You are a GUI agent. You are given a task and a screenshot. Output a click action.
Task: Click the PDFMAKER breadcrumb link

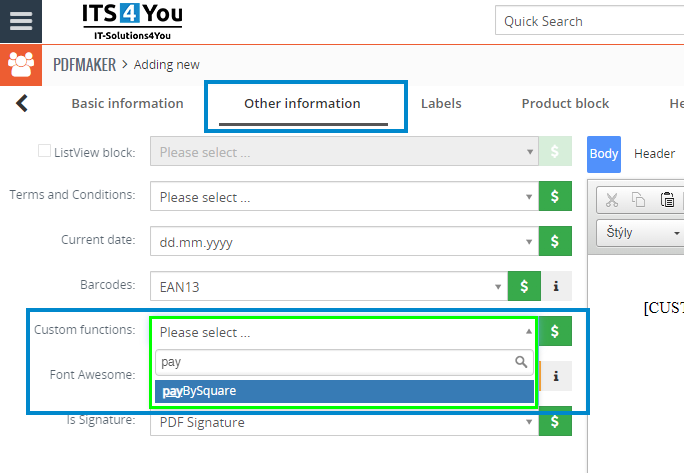click(83, 65)
